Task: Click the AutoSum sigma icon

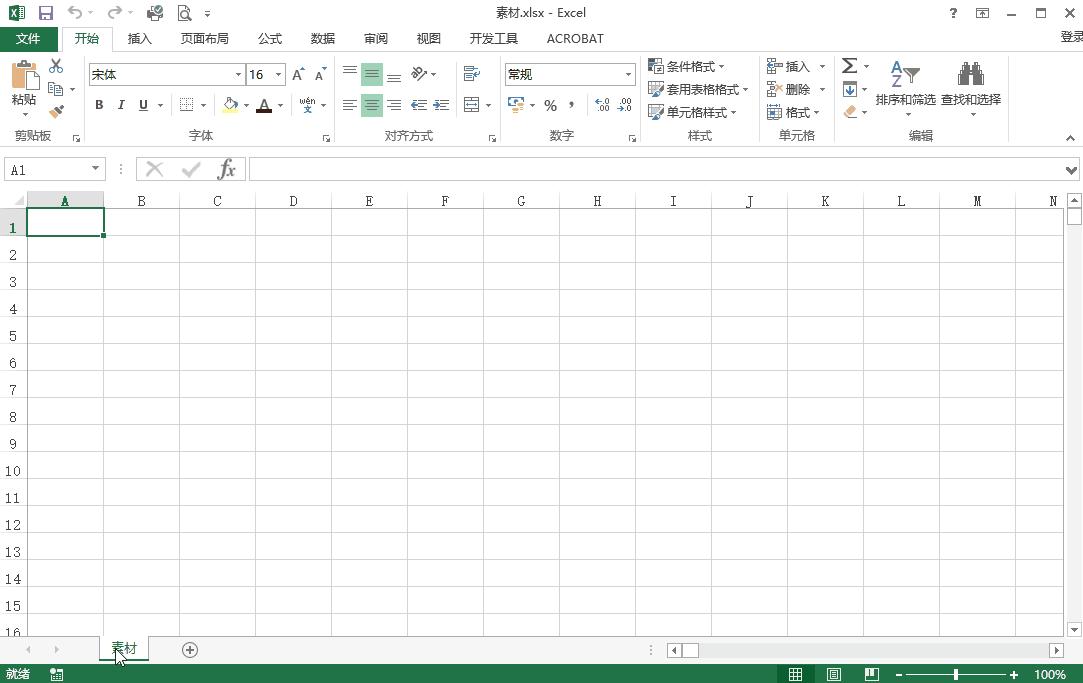Action: tap(849, 66)
